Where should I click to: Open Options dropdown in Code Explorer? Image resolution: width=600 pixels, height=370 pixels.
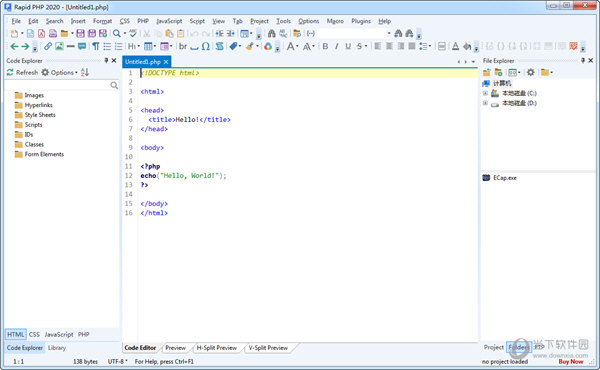point(59,72)
